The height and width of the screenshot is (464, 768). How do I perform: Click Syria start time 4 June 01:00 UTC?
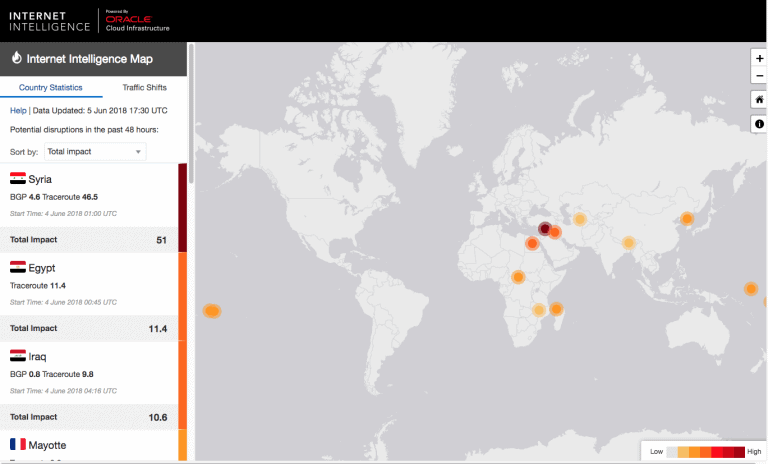63,214
